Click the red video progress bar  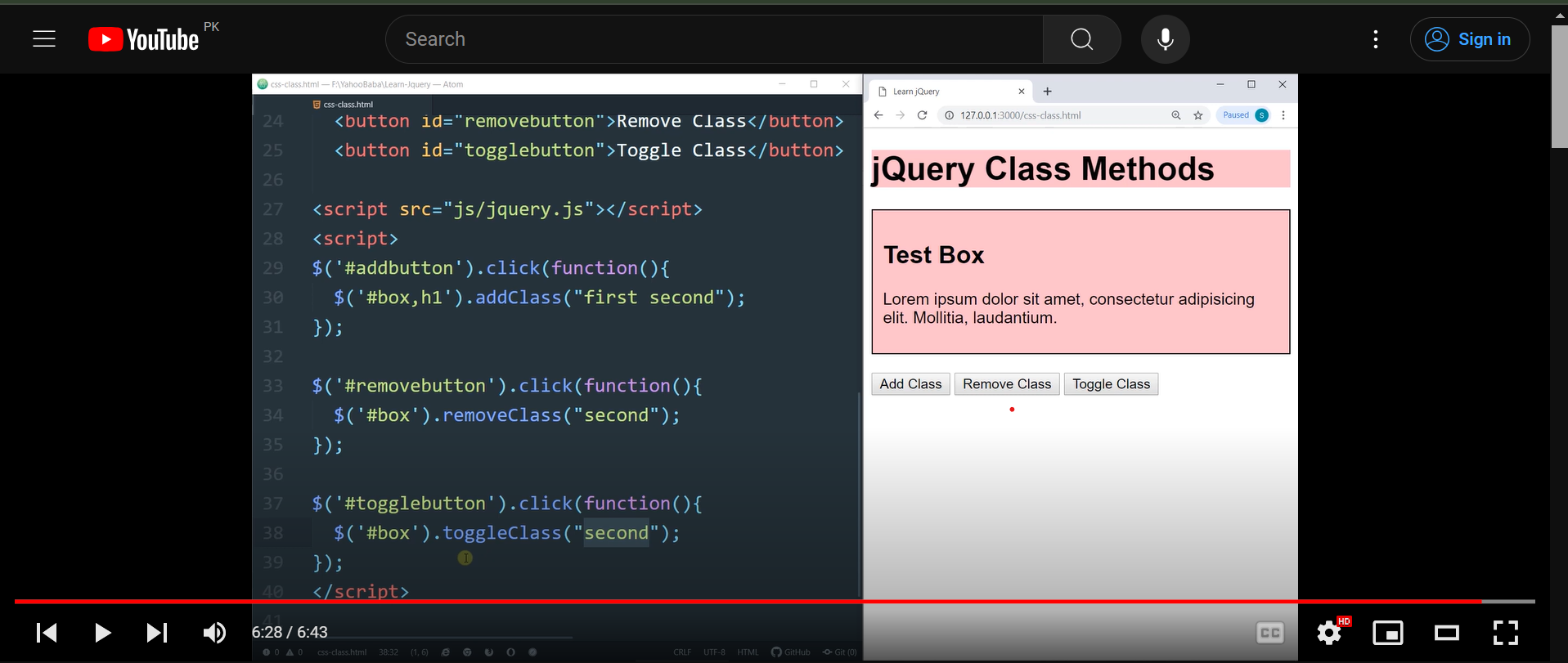click(736, 602)
